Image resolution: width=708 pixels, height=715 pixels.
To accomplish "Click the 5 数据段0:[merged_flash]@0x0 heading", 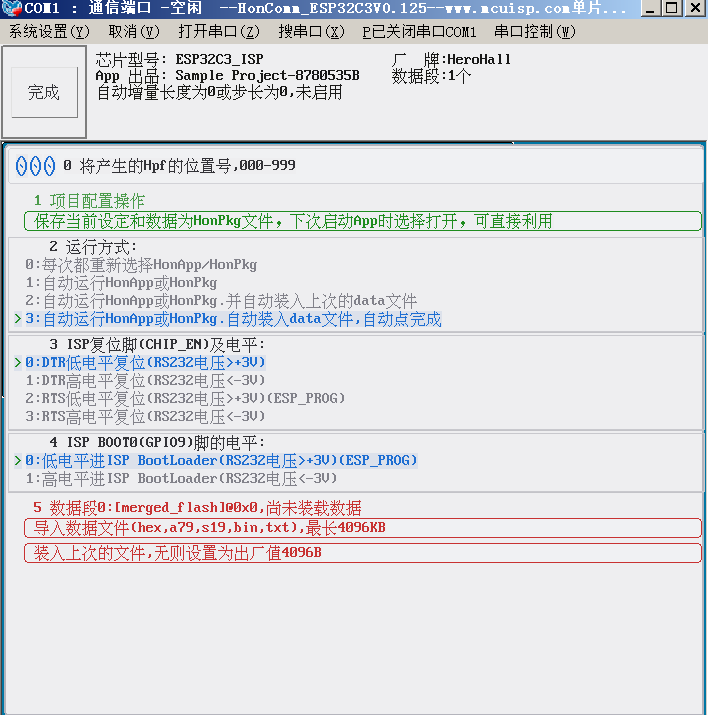I will [x=197, y=508].
